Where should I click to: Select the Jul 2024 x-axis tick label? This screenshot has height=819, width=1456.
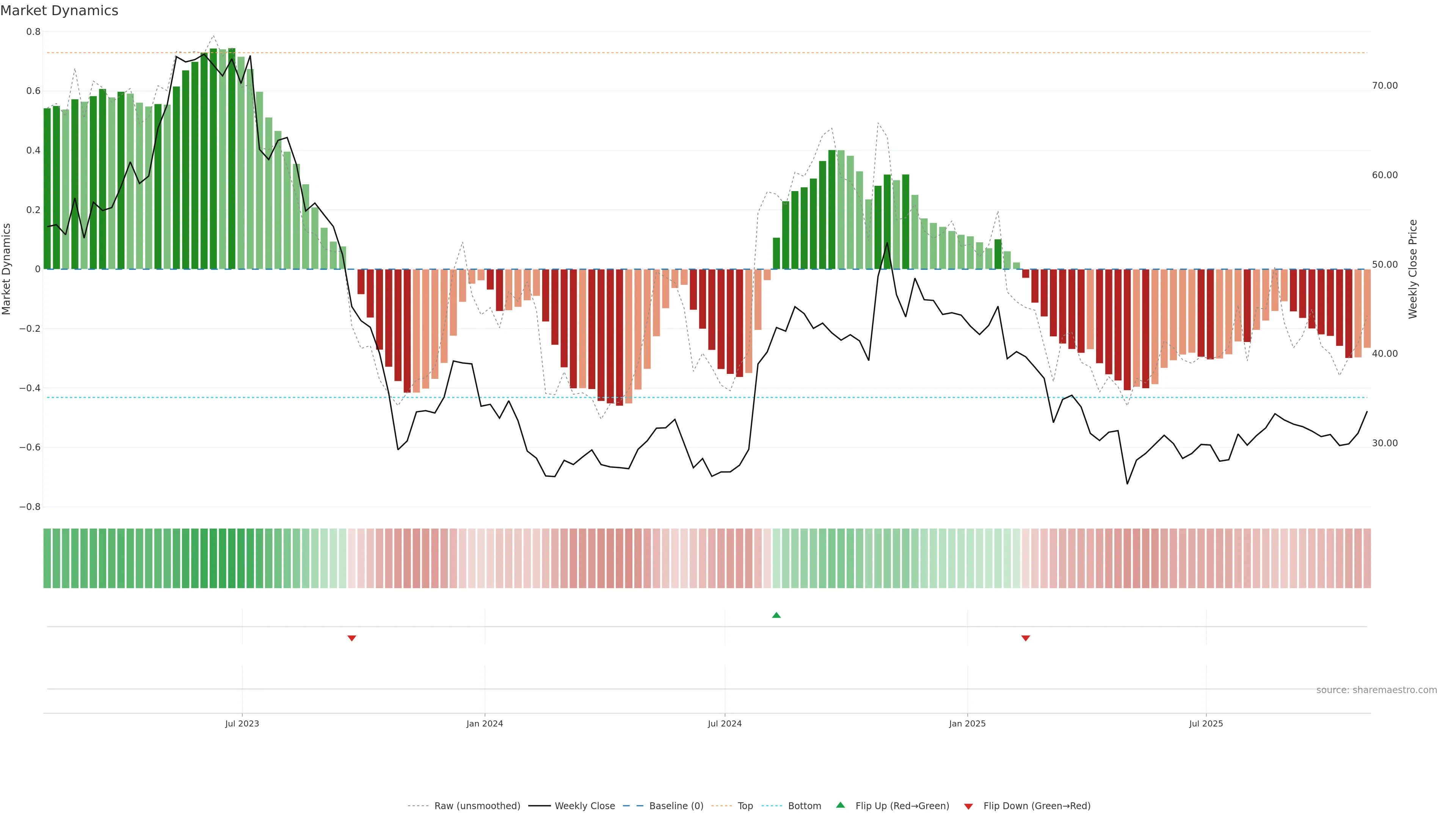point(725,723)
